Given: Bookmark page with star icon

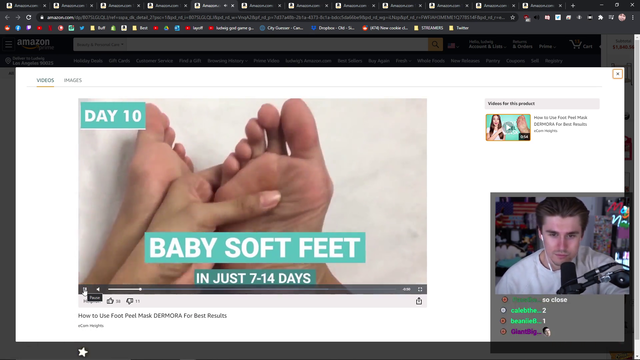Looking at the screenshot, I should pos(513,18).
